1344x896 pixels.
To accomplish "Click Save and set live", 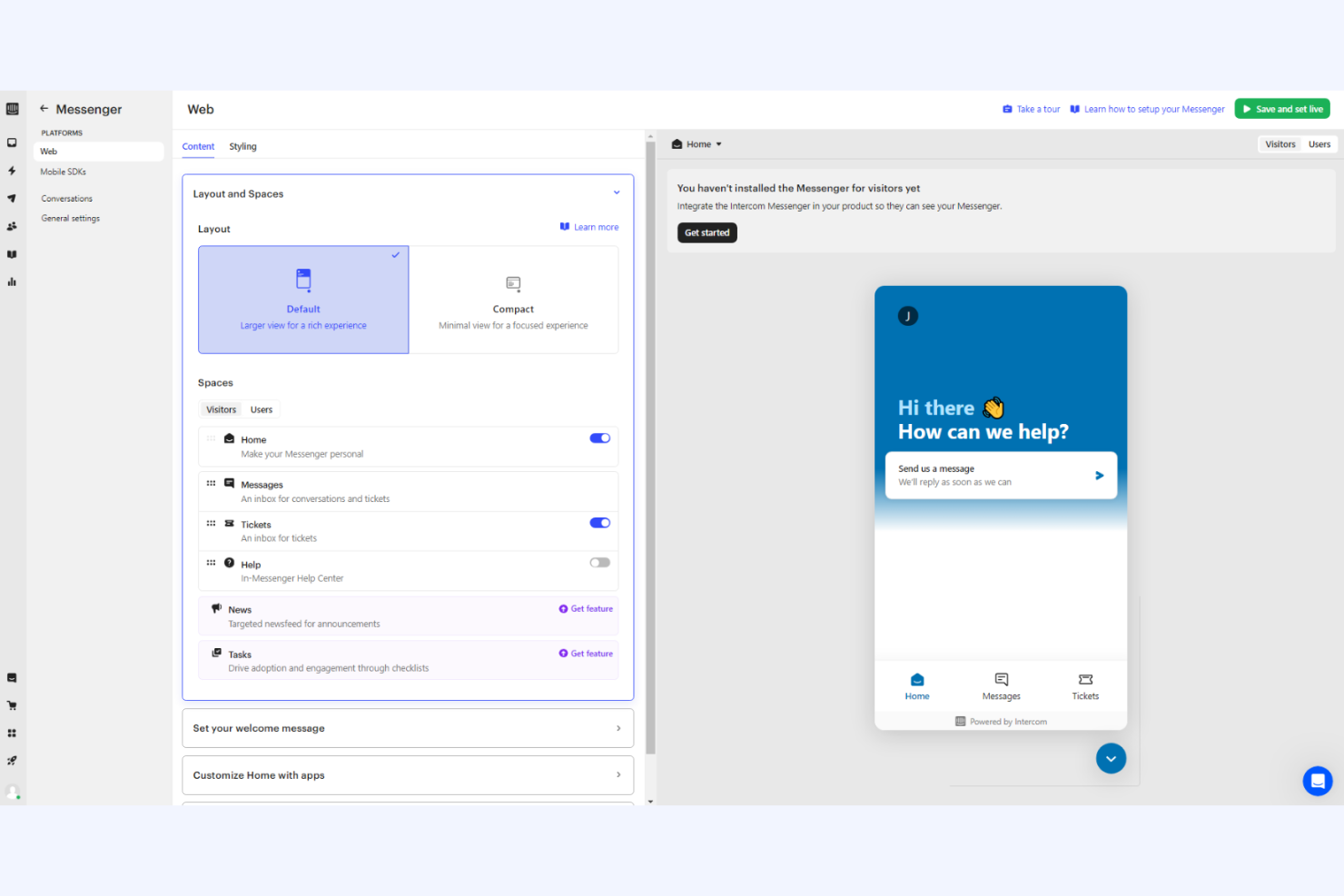I will [x=1281, y=108].
